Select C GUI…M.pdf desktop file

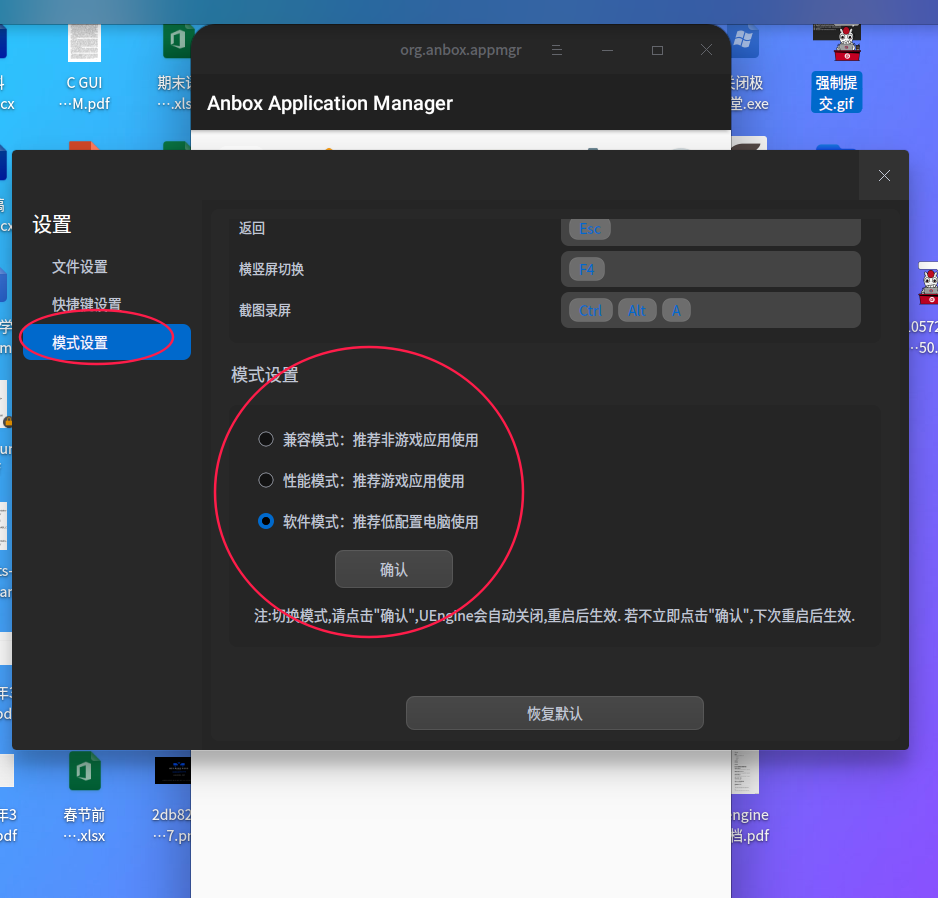tap(84, 68)
